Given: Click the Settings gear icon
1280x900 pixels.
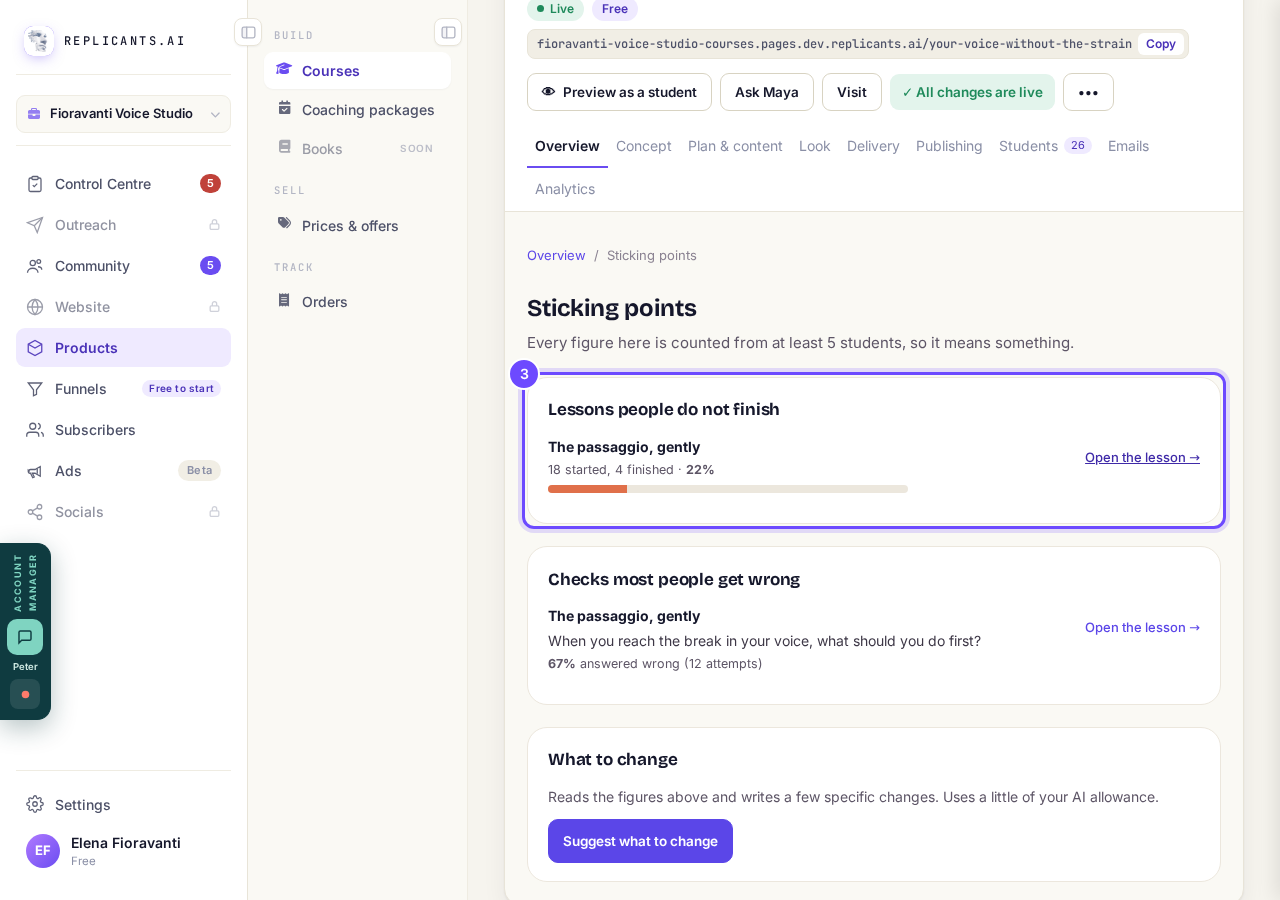Looking at the screenshot, I should (x=35, y=804).
